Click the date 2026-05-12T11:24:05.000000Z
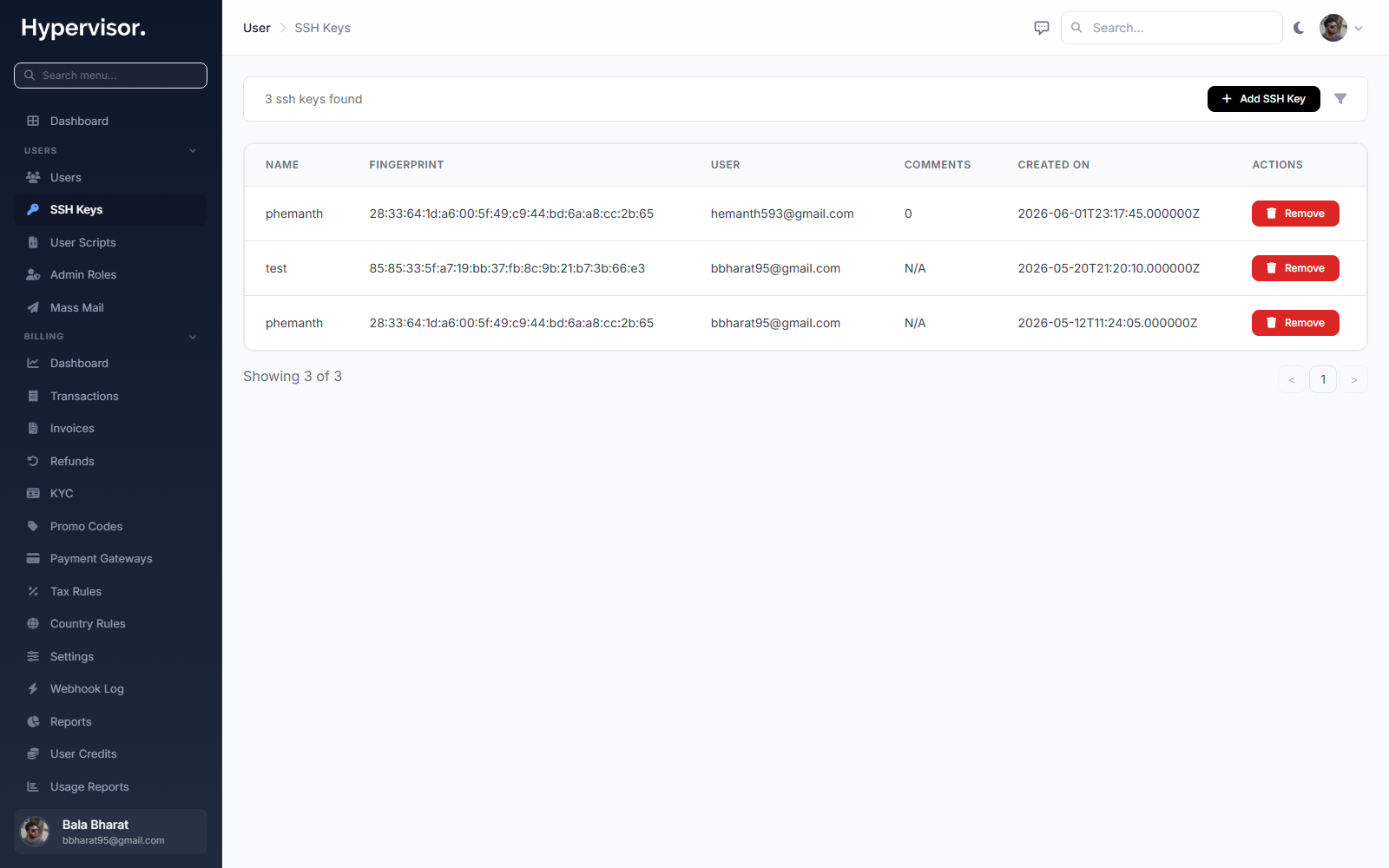Image resolution: width=1389 pixels, height=868 pixels. [1107, 323]
